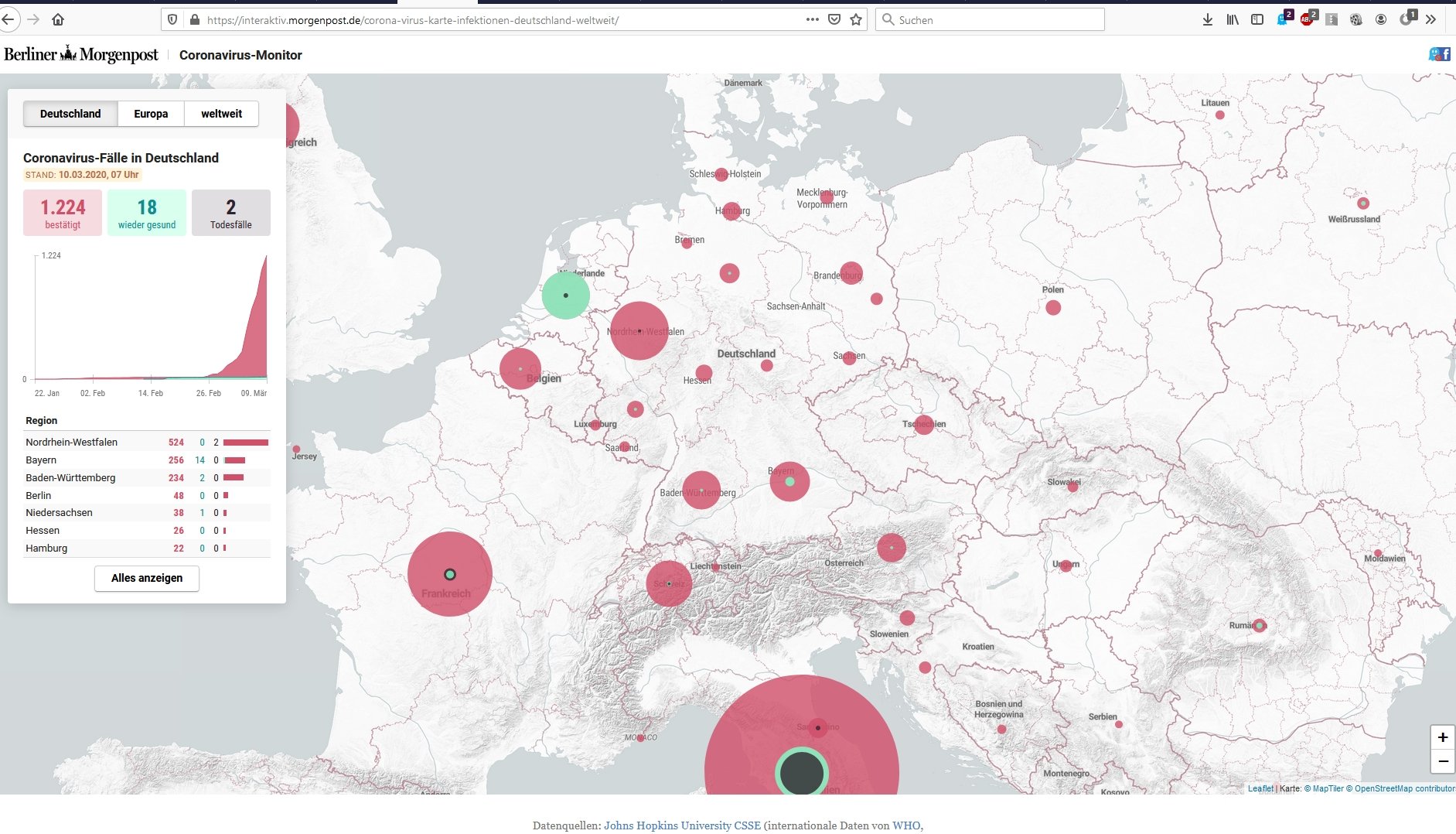Viewport: 1456px width, 834px height.
Task: Show site tracking protection shield info
Action: (x=172, y=19)
